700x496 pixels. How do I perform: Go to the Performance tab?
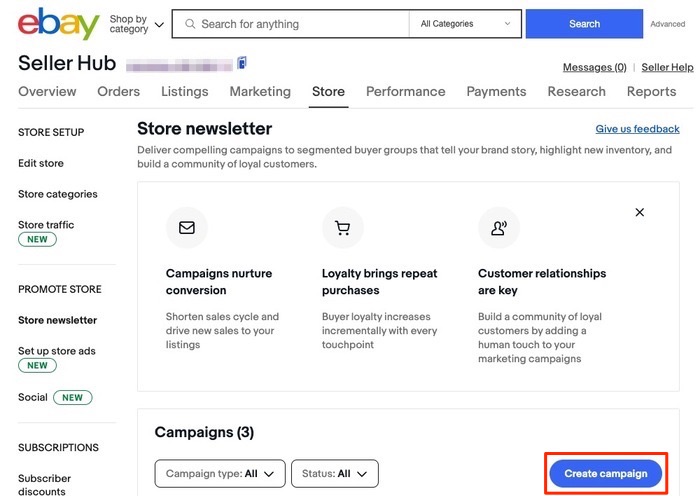[x=405, y=91]
